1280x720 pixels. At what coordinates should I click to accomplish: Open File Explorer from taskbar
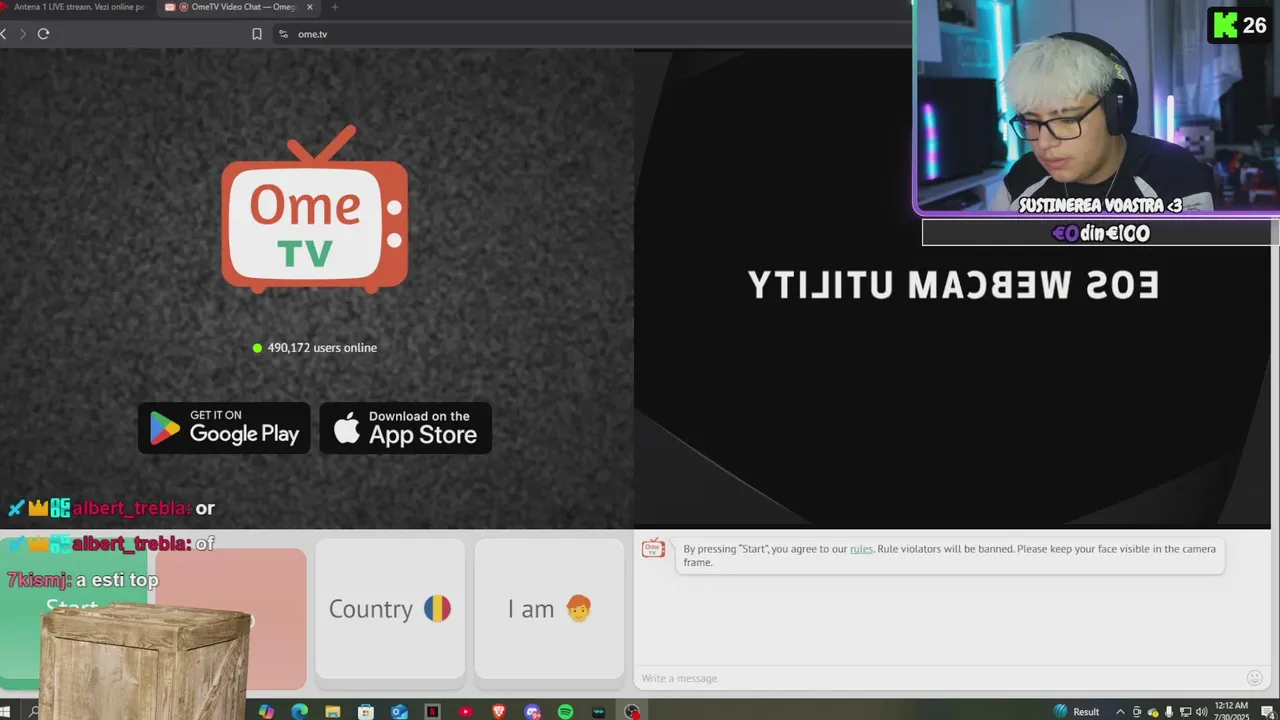click(x=332, y=712)
